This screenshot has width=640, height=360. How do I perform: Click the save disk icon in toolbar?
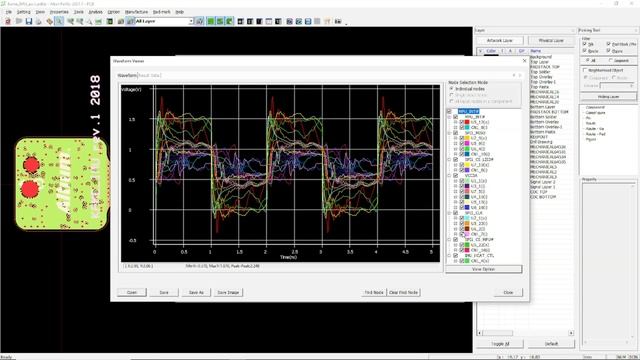coord(29,21)
